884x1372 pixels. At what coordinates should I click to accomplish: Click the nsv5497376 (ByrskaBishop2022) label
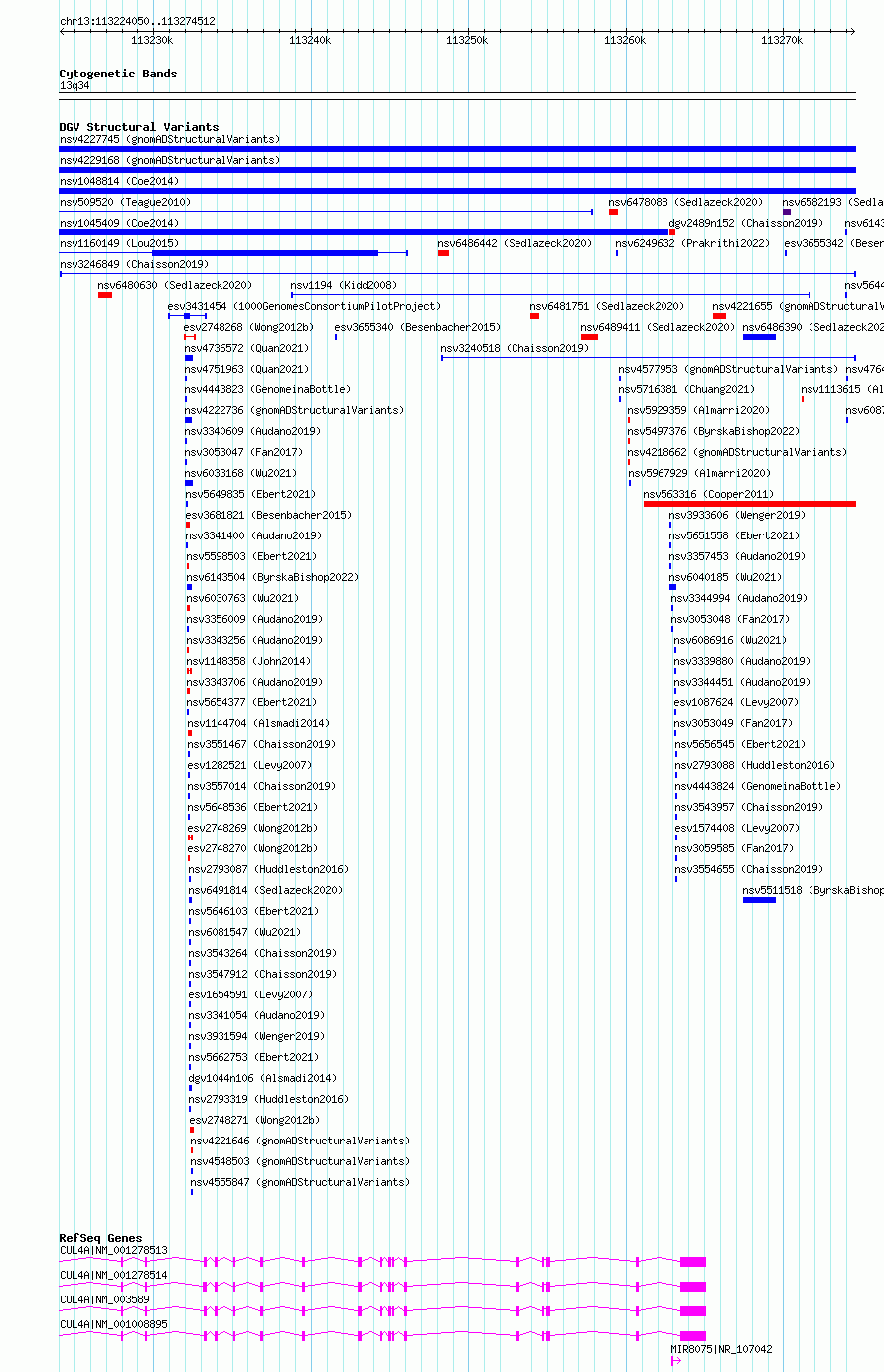(713, 431)
